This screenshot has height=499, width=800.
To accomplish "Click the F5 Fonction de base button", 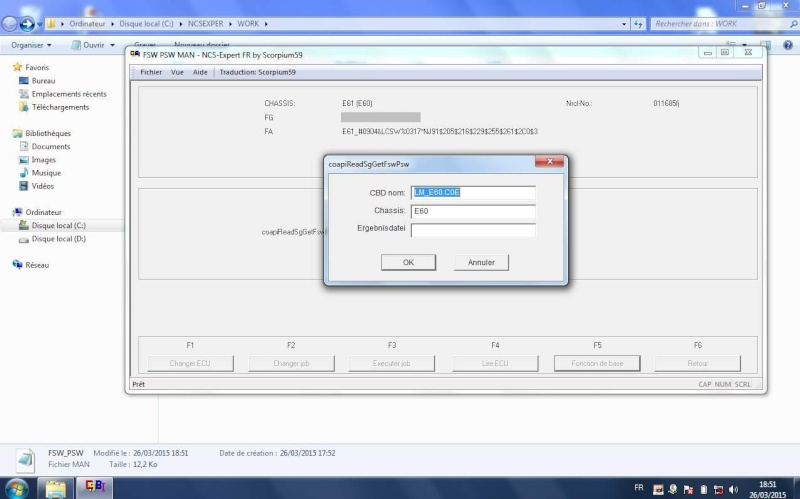I will (597, 363).
